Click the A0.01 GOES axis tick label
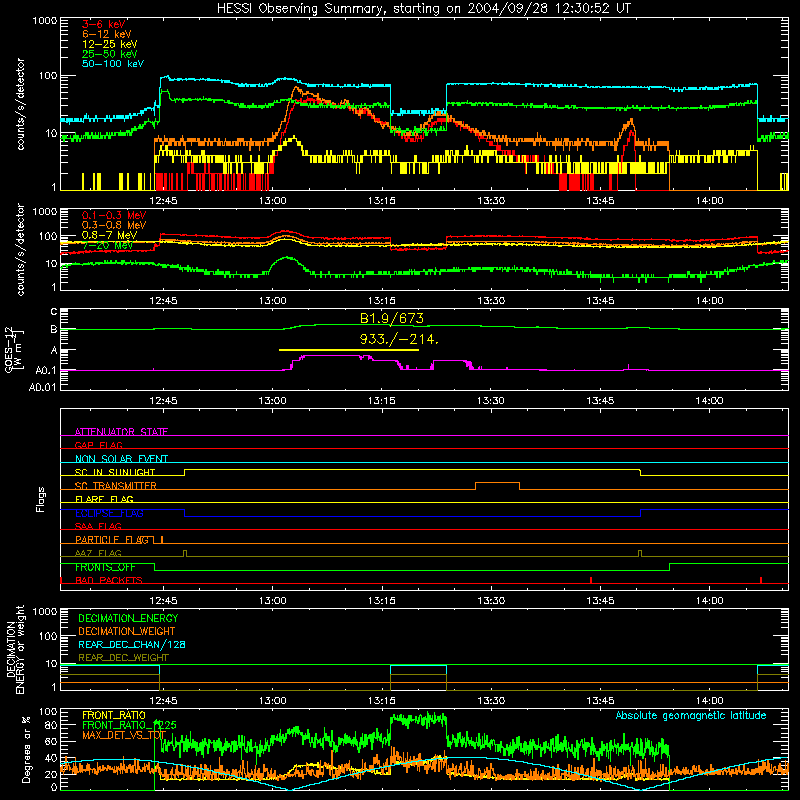 pos(43,388)
